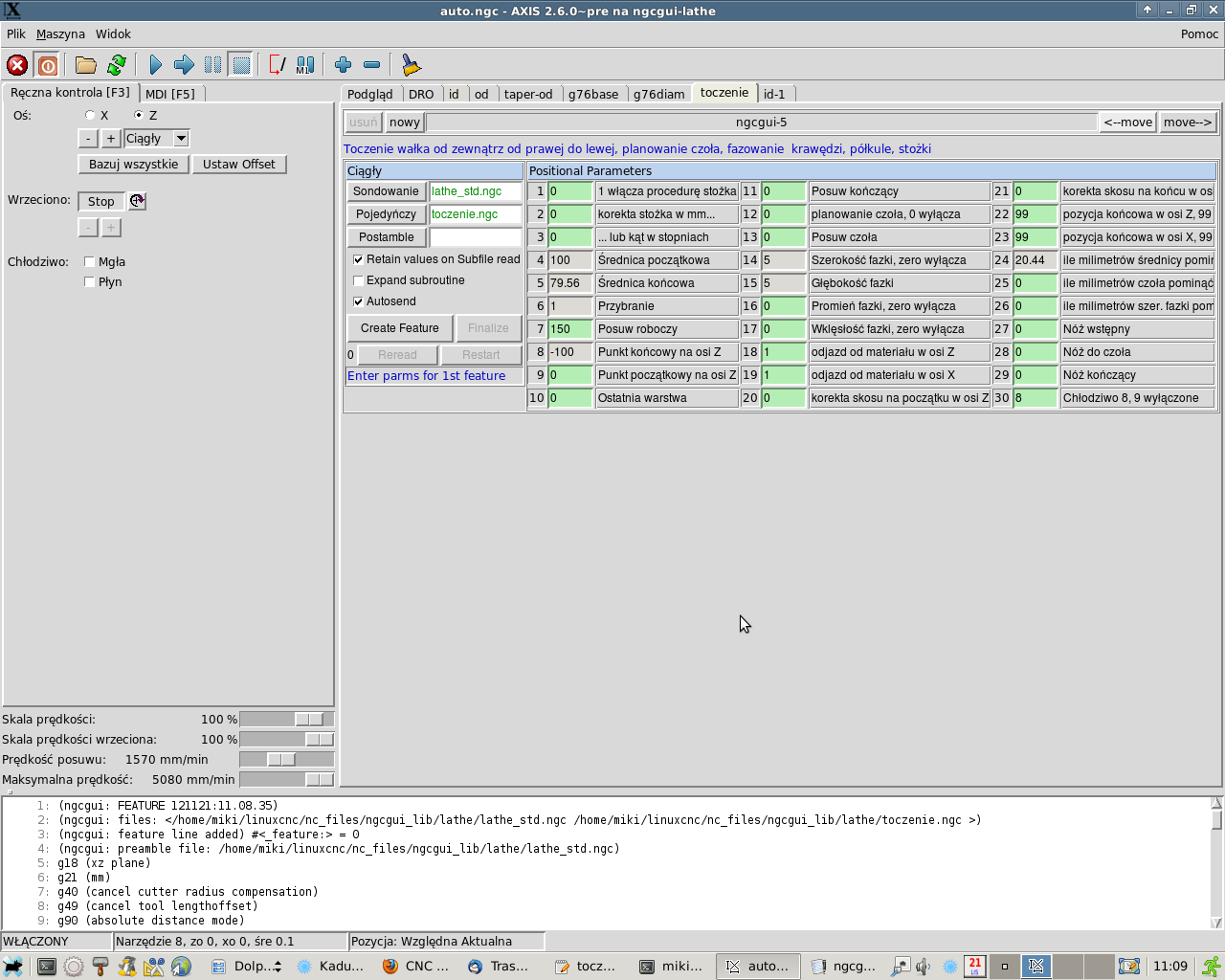The height and width of the screenshot is (980, 1225).
Task: Enable Płyn coolant checkbox
Action: coord(89,281)
